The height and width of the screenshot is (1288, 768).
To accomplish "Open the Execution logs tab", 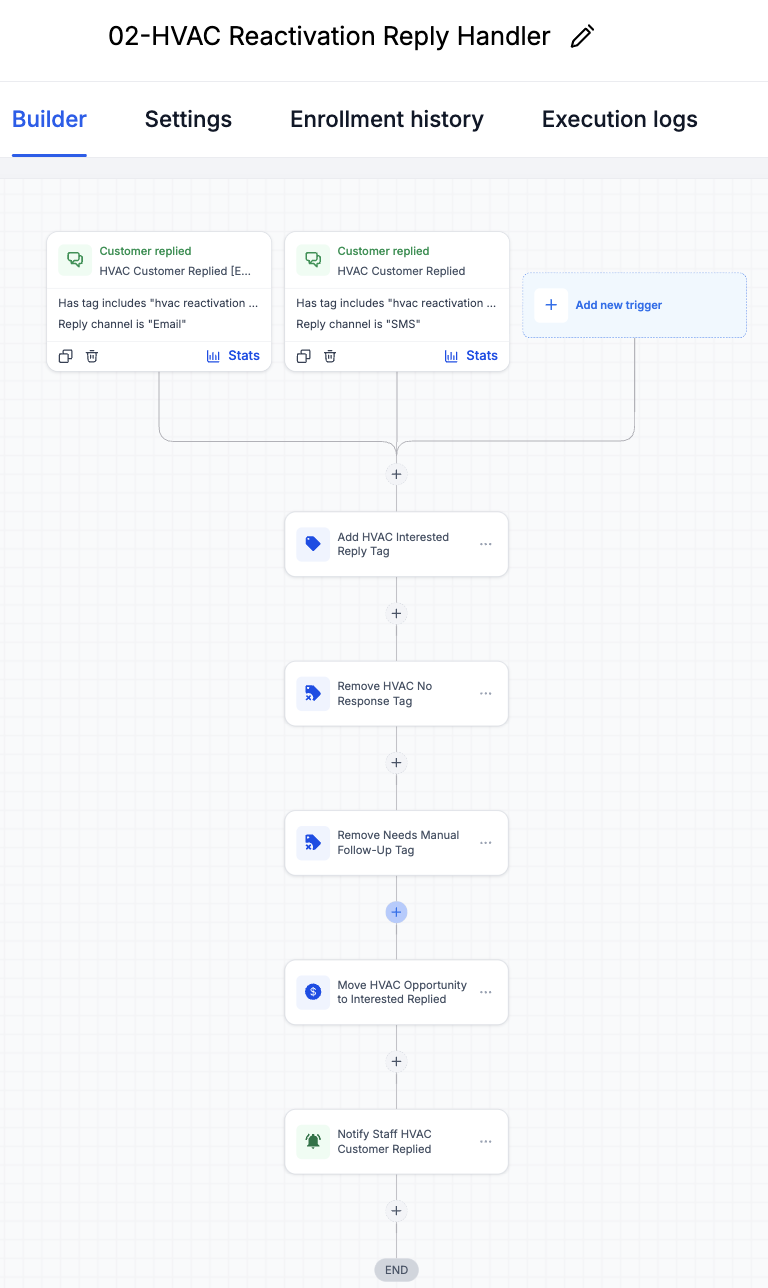I will pyautogui.click(x=620, y=120).
